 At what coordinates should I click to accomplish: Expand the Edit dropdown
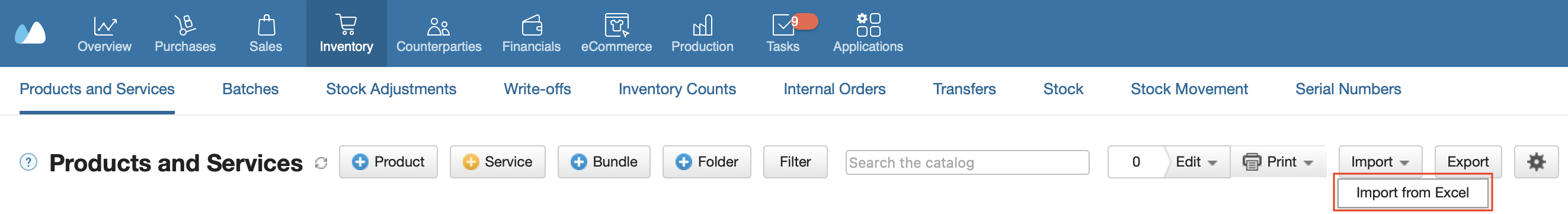(1196, 162)
